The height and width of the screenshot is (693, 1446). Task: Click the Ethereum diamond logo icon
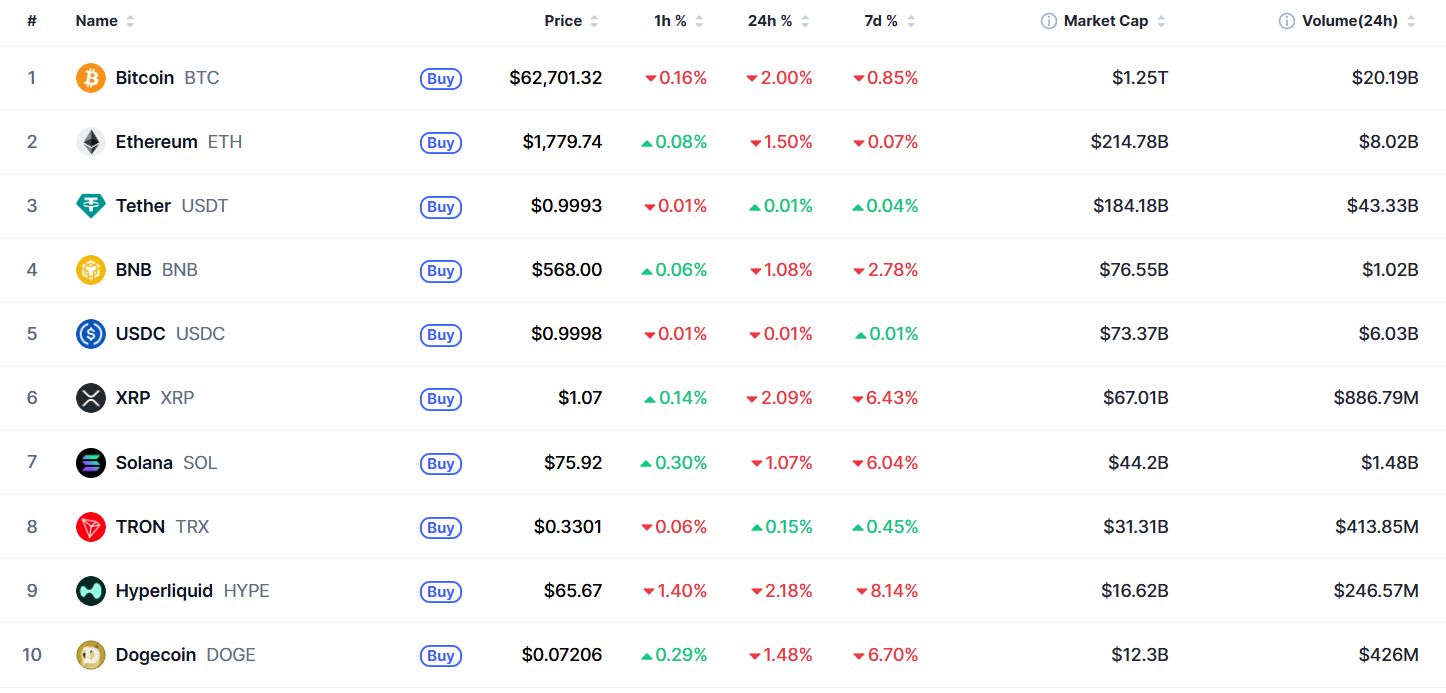click(x=91, y=142)
